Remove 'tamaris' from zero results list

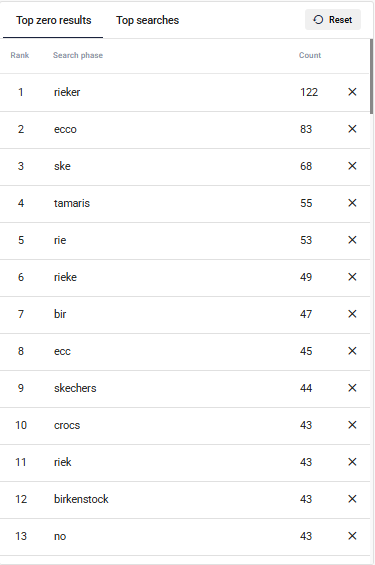tap(352, 203)
